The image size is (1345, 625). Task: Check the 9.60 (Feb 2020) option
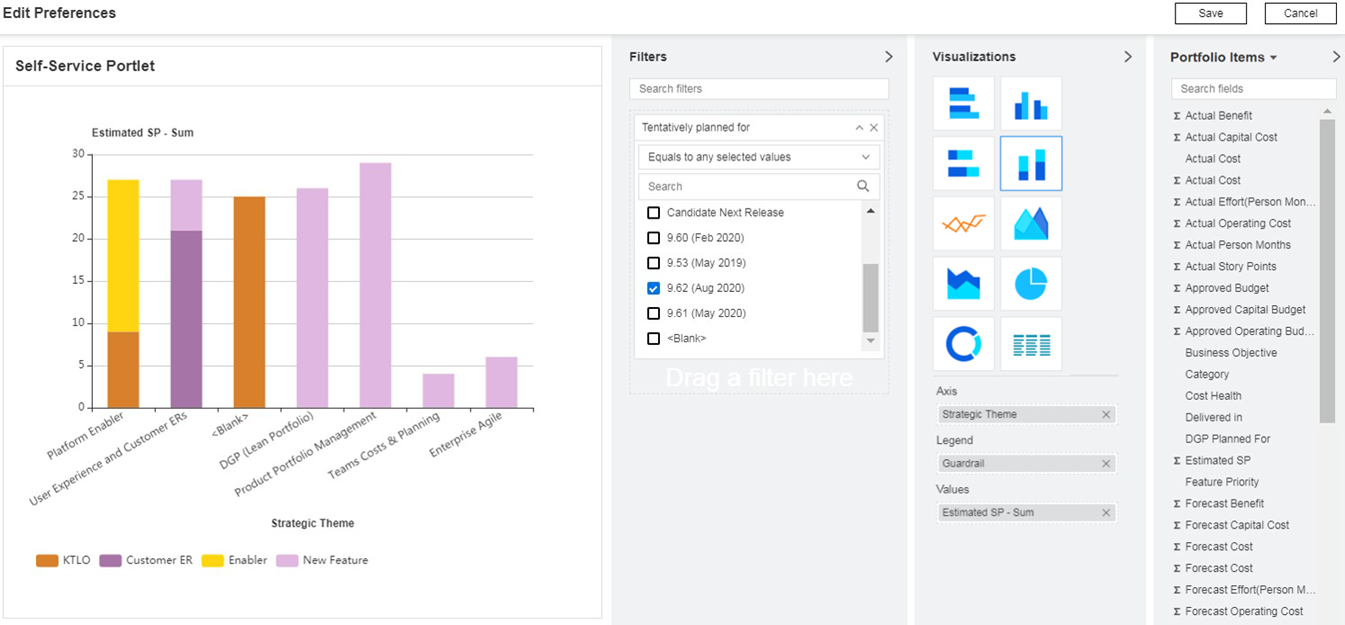(x=654, y=238)
